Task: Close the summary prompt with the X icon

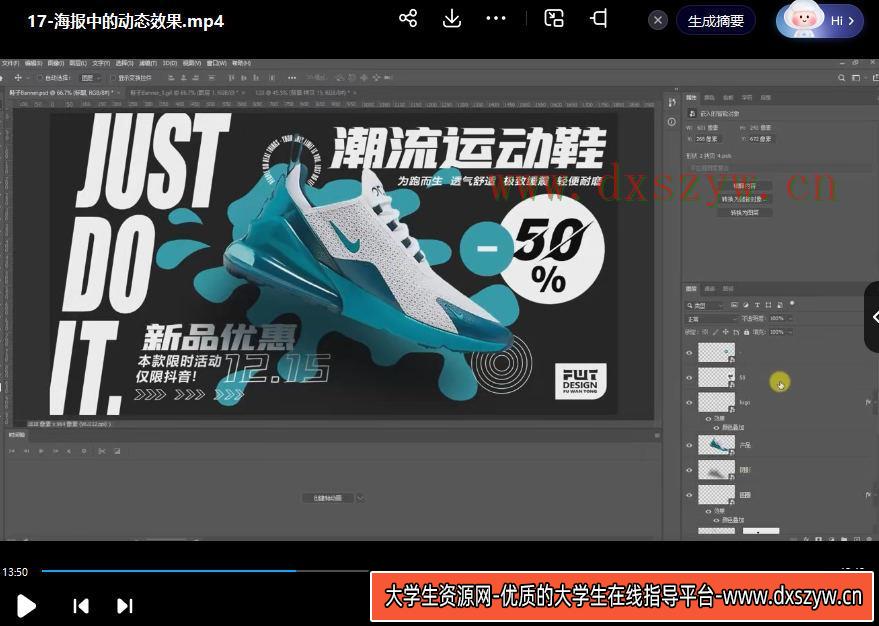Action: click(658, 21)
